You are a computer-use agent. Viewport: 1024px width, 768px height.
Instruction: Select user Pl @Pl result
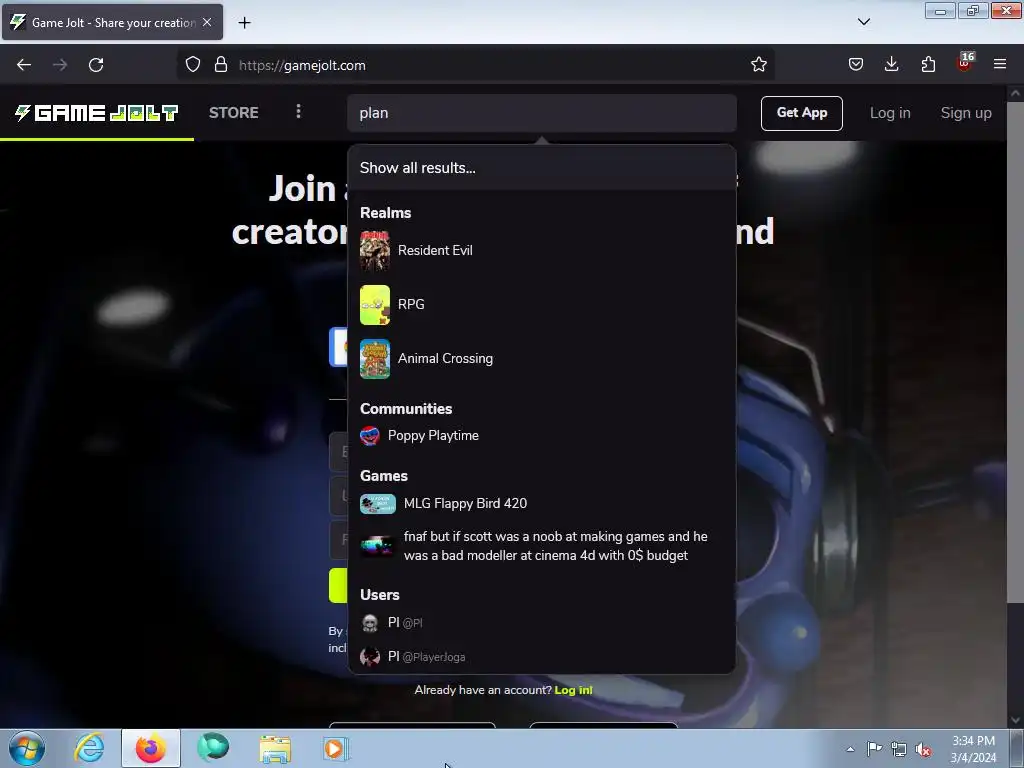[542, 623]
